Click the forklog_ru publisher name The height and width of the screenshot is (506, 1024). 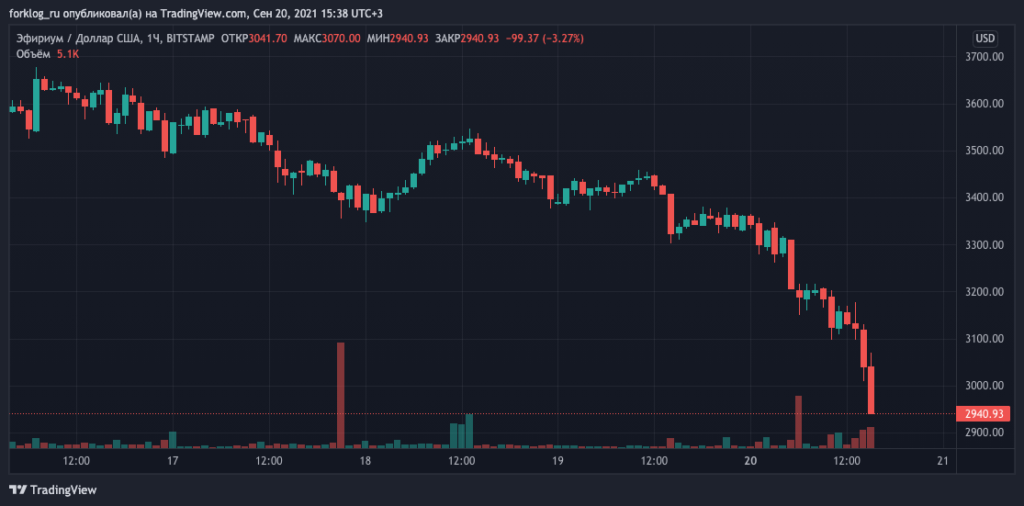coord(41,13)
